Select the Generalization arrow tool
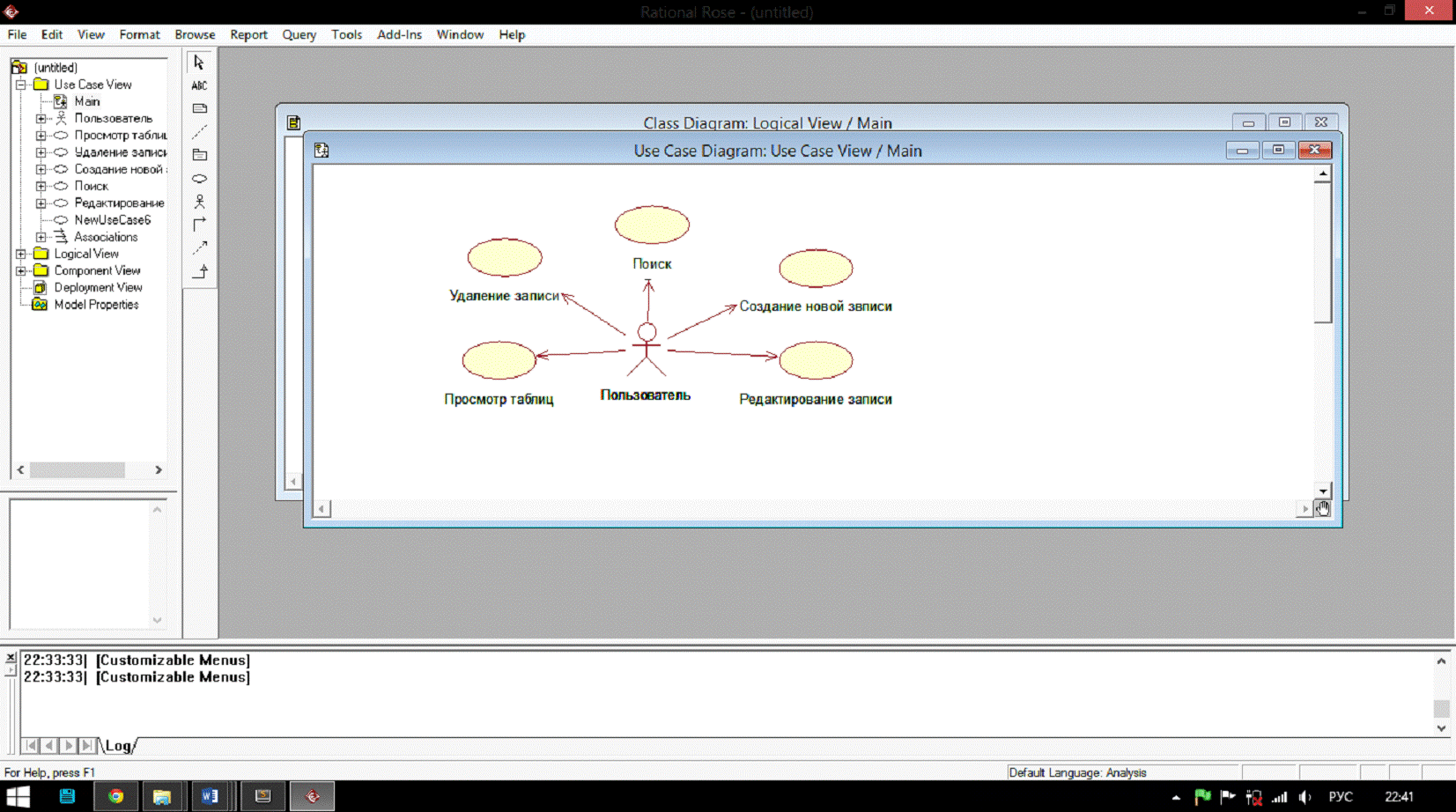The width and height of the screenshot is (1456, 812). coord(199,270)
